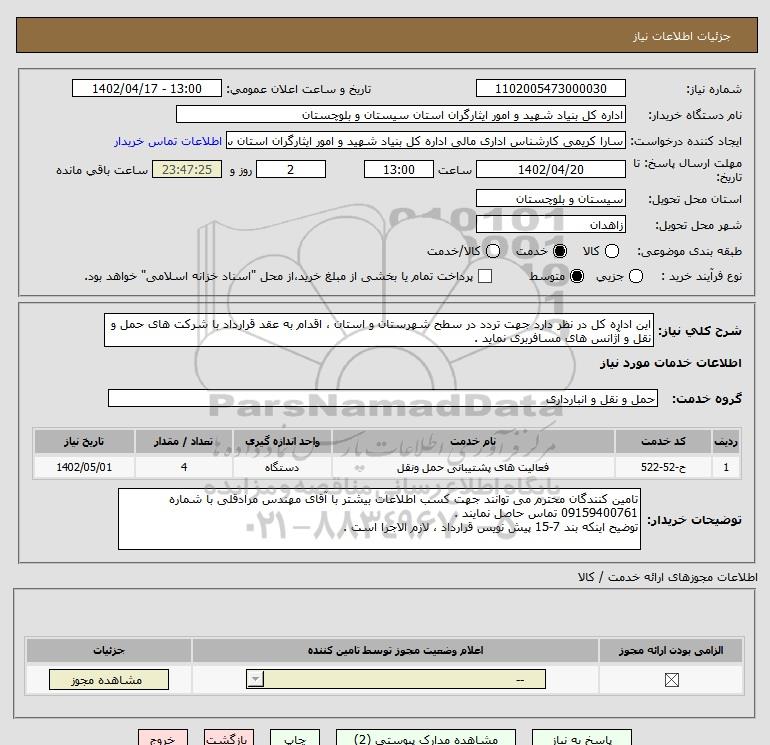
Task: Click the request creator name field
Action: (426, 140)
